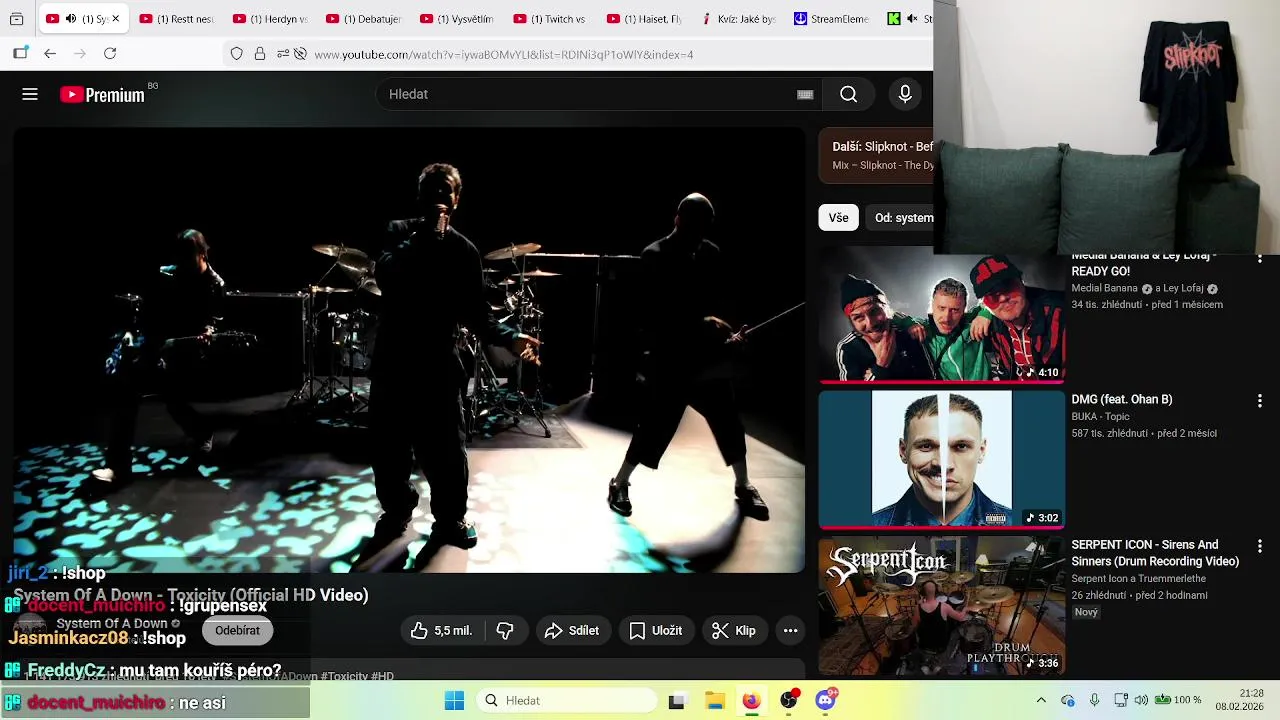Switch to '(1) Vysvětlím' tab
Viewport: 1280px width, 720px height.
point(457,19)
